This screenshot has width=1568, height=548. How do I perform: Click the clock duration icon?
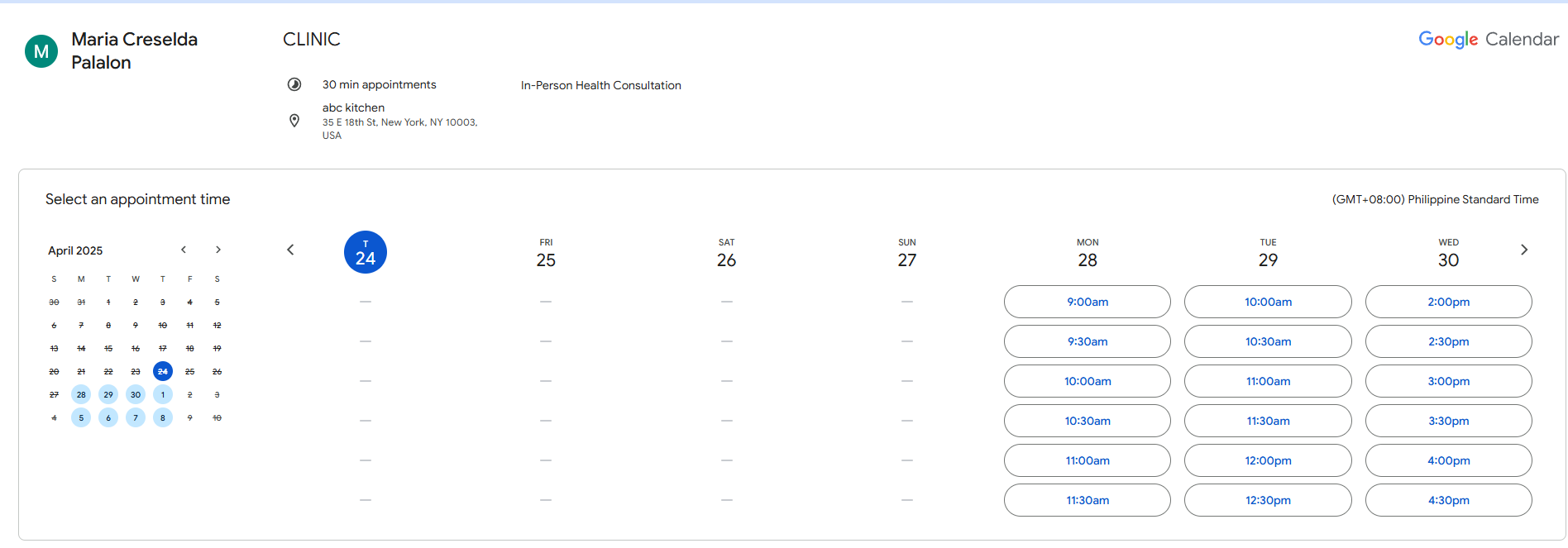pyautogui.click(x=294, y=84)
